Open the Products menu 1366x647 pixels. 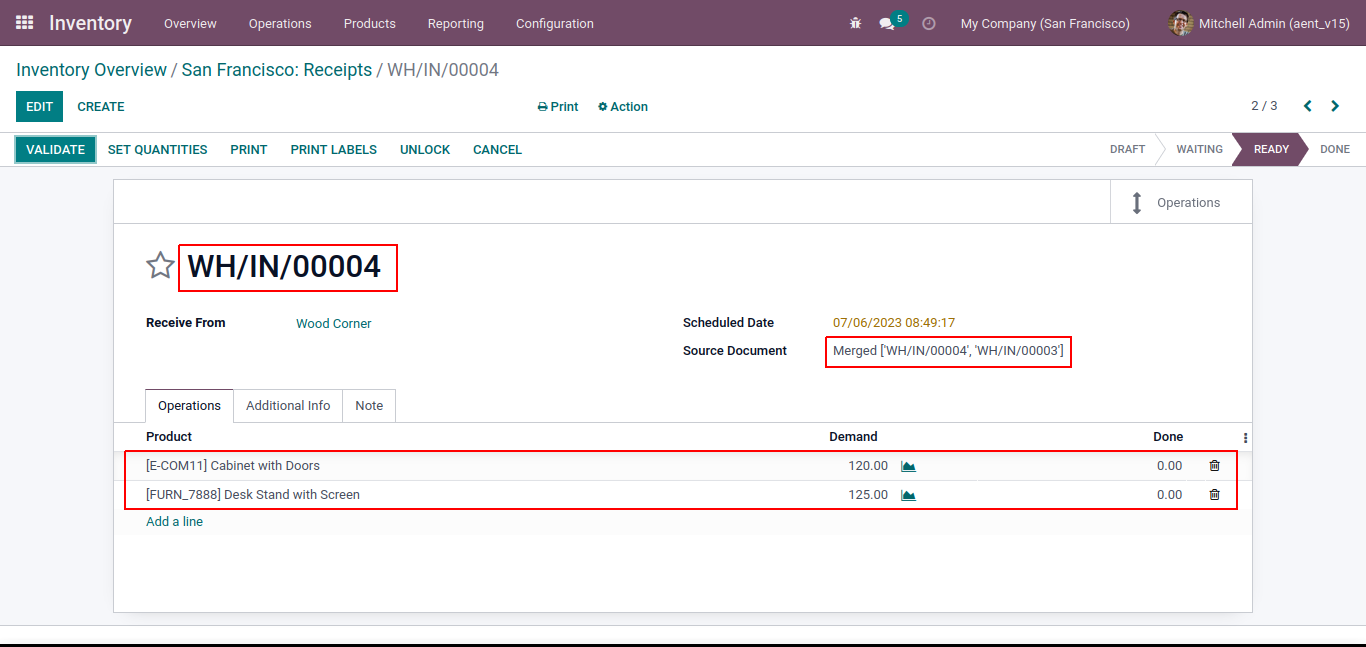pos(370,23)
